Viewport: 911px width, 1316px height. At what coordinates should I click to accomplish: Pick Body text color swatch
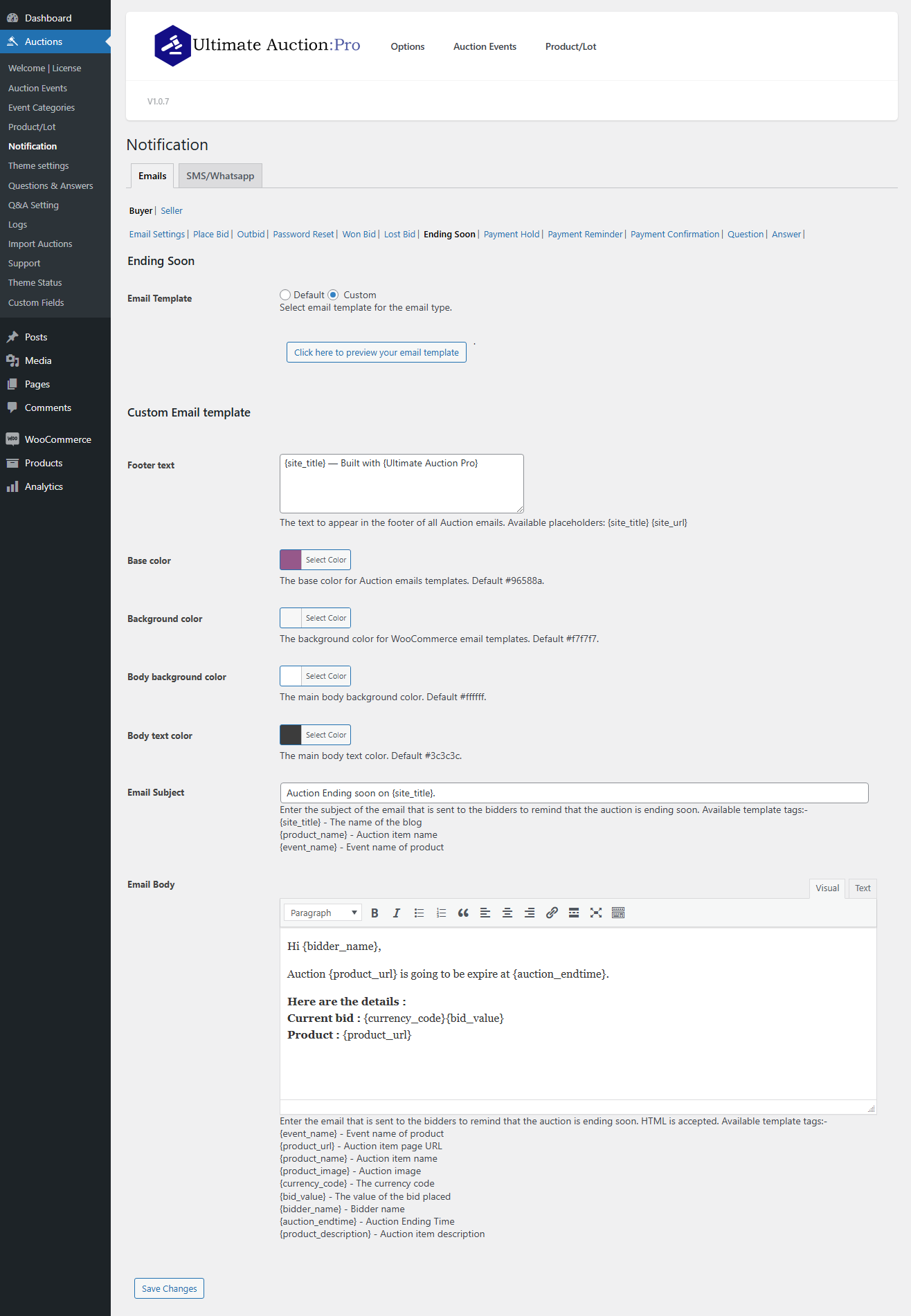coord(291,735)
